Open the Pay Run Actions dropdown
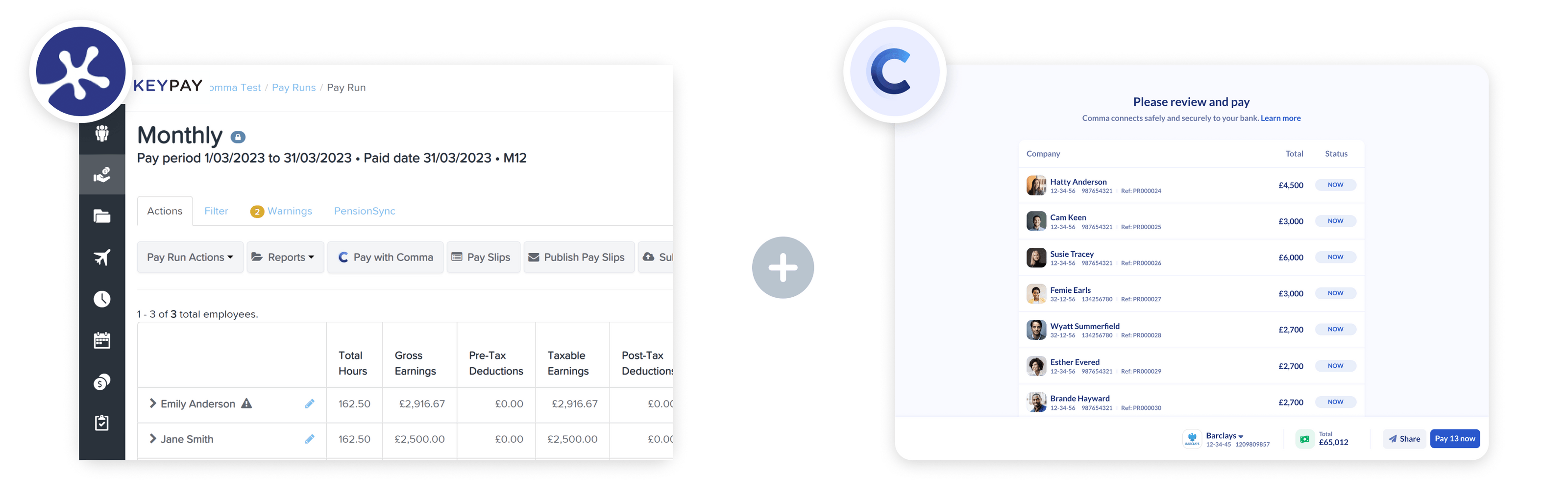Image resolution: width=1568 pixels, height=499 pixels. [190, 257]
